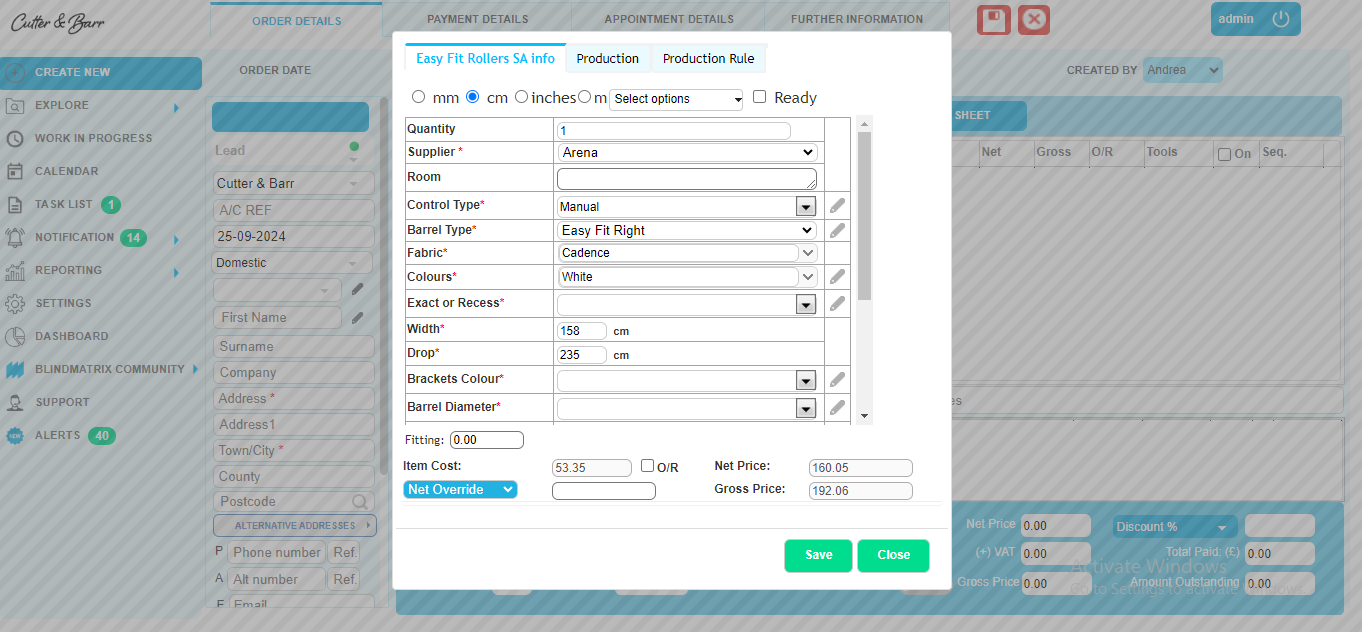
Task: Enable the O/R checkbox next to Item Cost
Action: pyautogui.click(x=648, y=466)
